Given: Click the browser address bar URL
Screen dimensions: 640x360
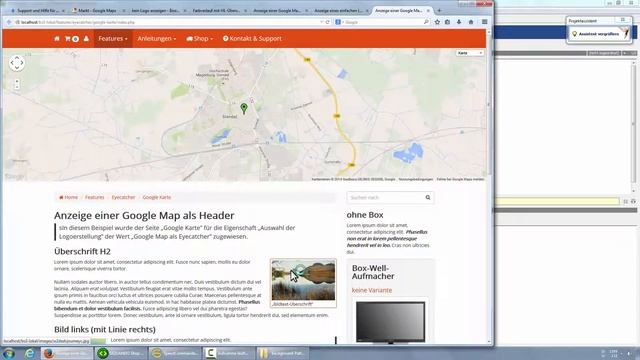Looking at the screenshot, I should coord(167,22).
